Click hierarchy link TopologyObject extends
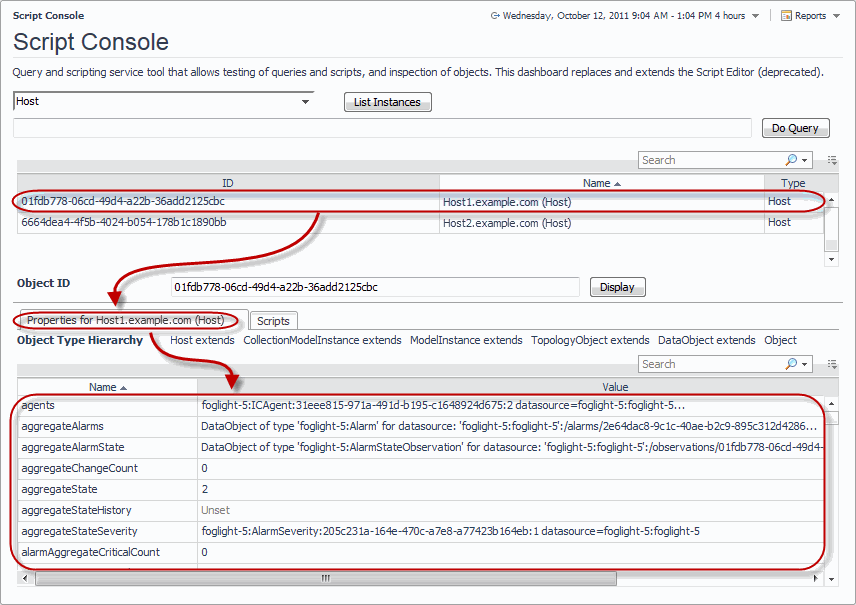This screenshot has width=856, height=605. 590,340
